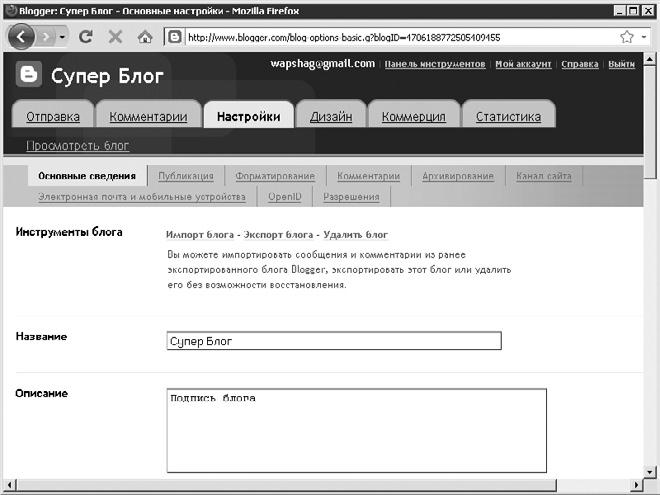Click the vertical scrollbar up arrow
This screenshot has height=495, width=660.
(649, 59)
